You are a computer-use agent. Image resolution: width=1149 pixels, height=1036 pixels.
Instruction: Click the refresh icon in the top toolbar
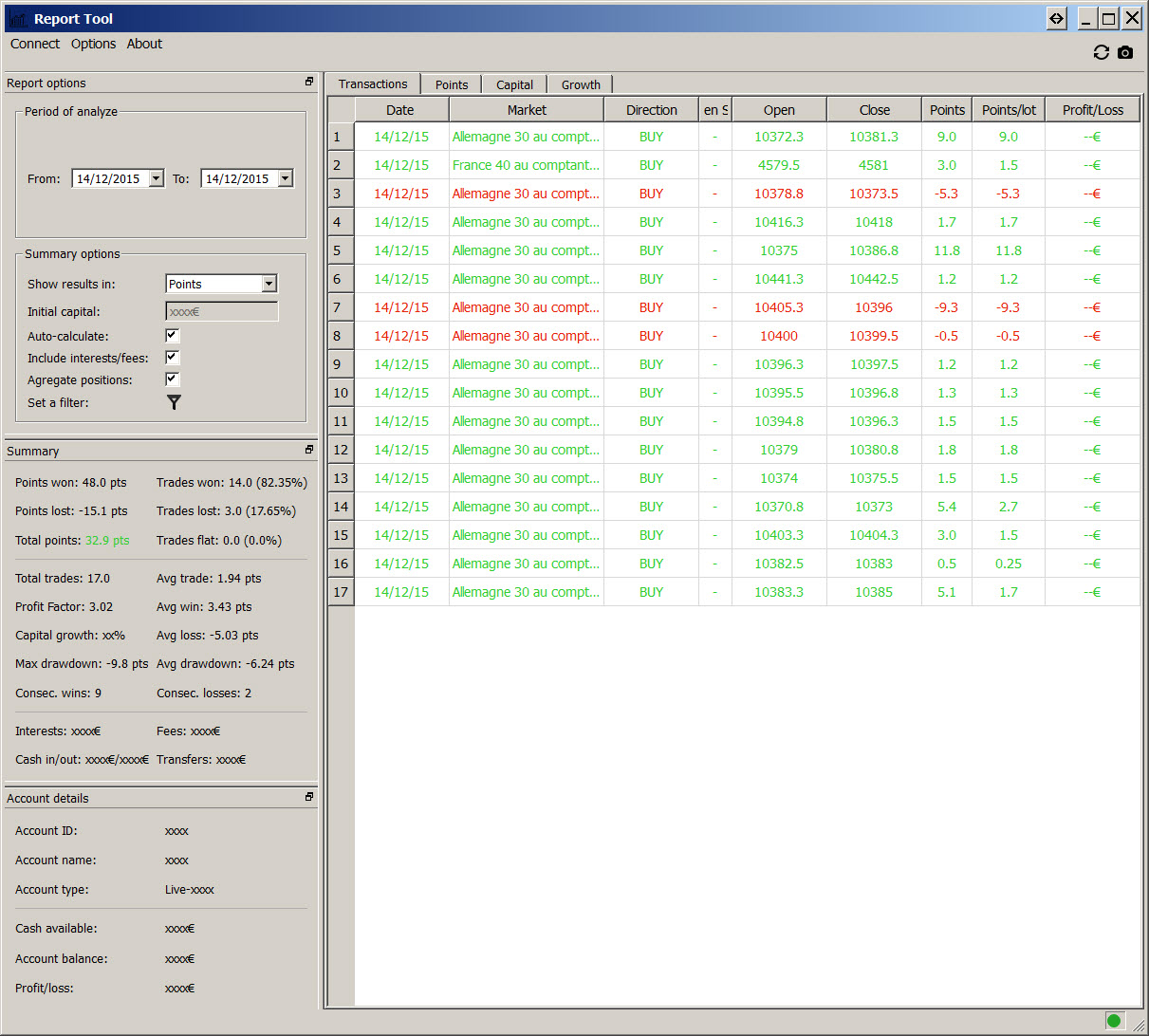1101,53
